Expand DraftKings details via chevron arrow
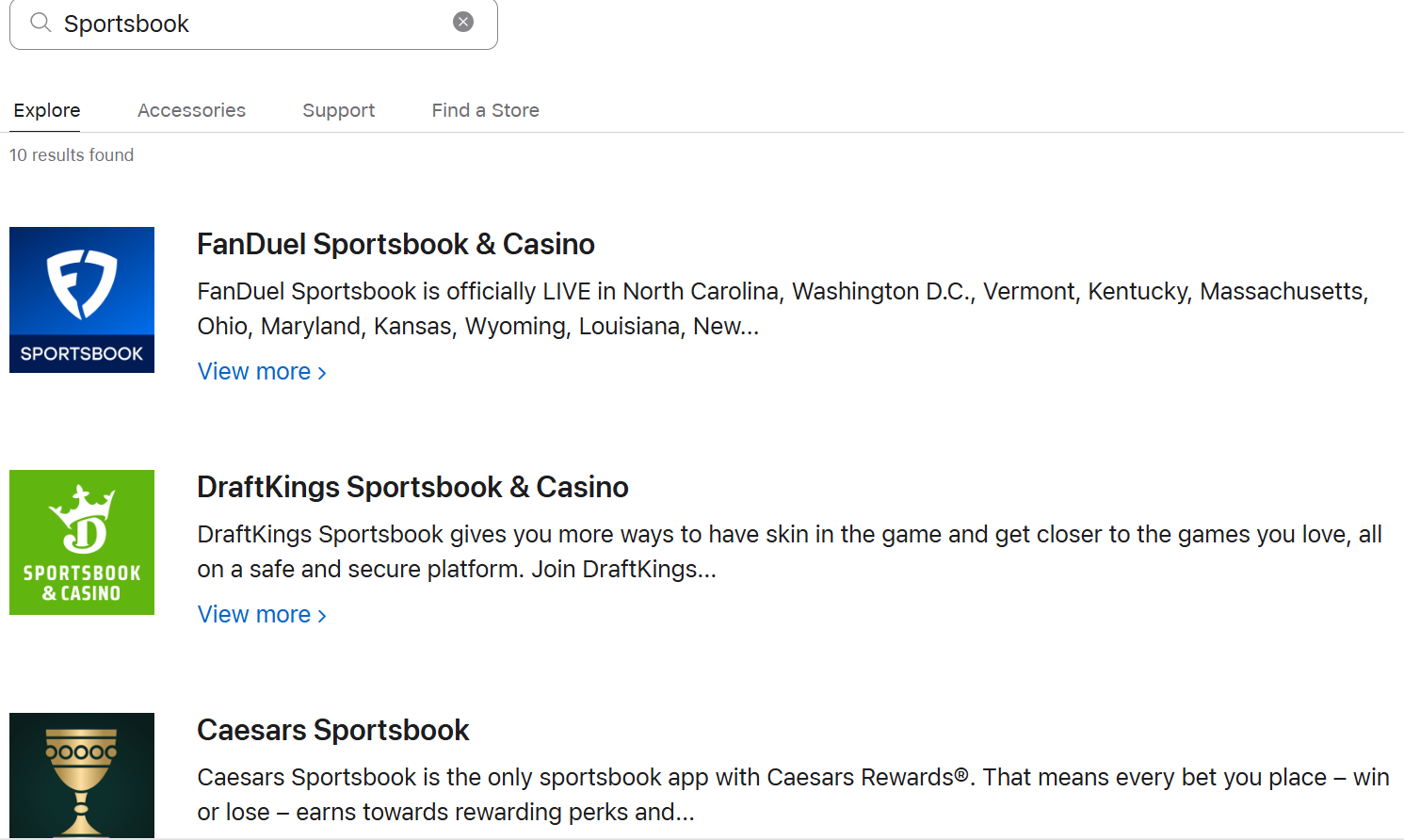This screenshot has height=840, width=1404. pyautogui.click(x=322, y=616)
